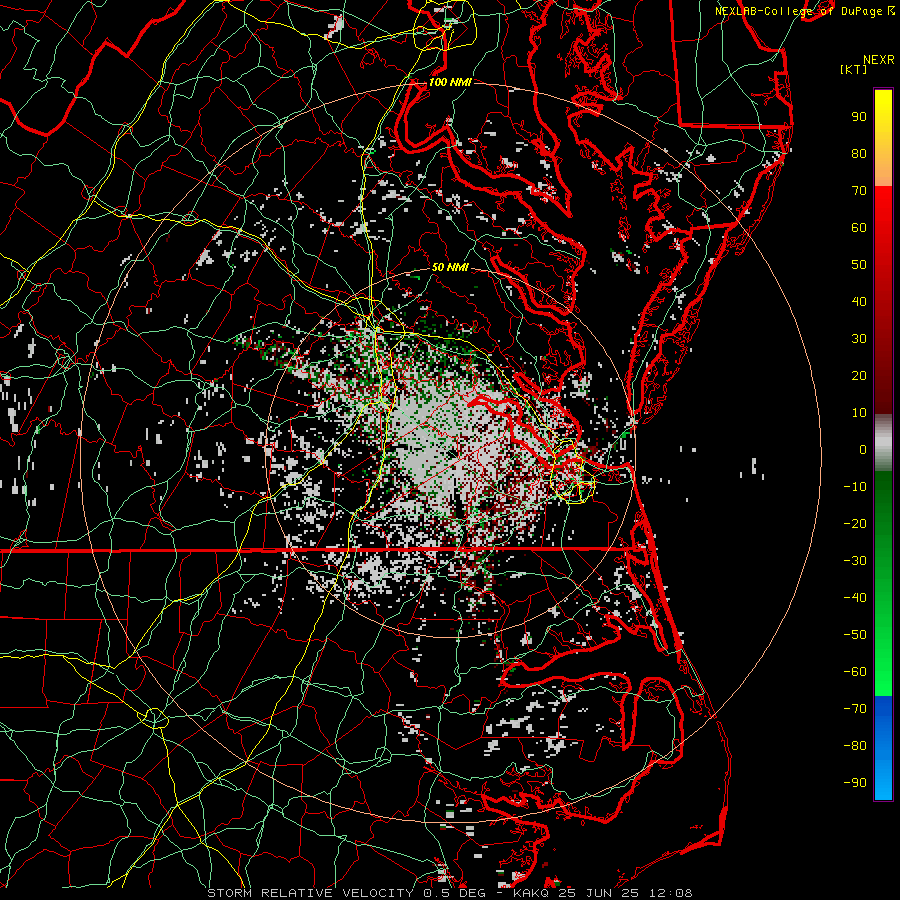Click the [KT] units label
Viewport: 900px width, 900px height.
click(x=853, y=69)
